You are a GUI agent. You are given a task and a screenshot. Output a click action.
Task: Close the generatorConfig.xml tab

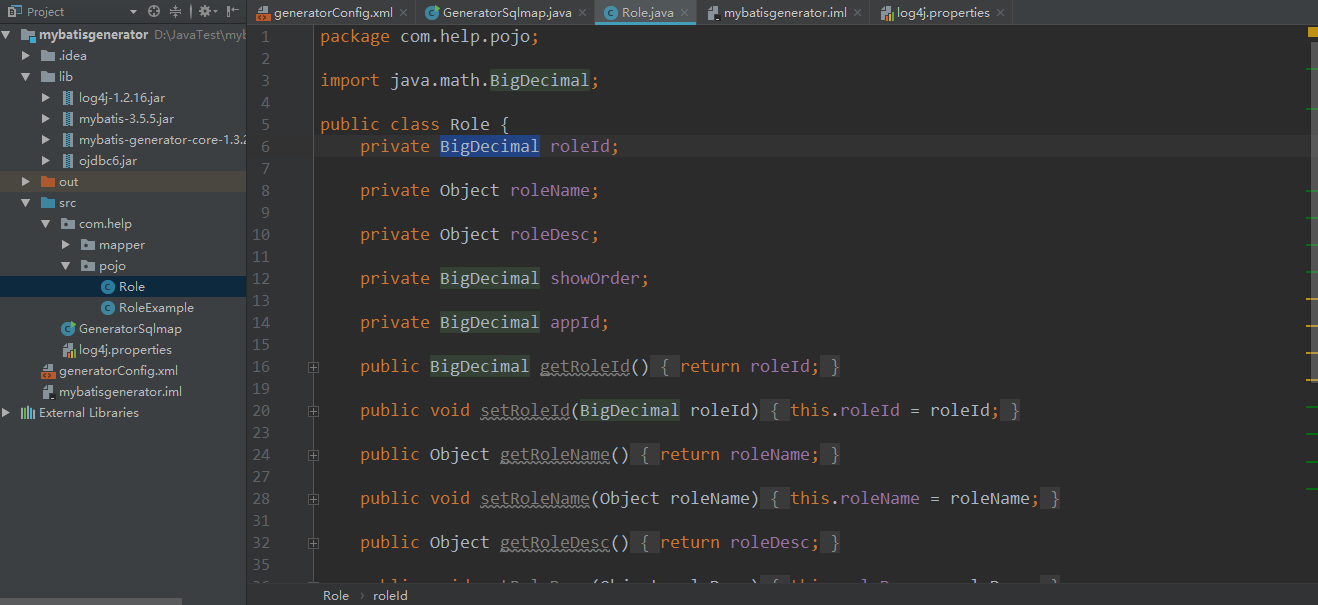click(403, 14)
